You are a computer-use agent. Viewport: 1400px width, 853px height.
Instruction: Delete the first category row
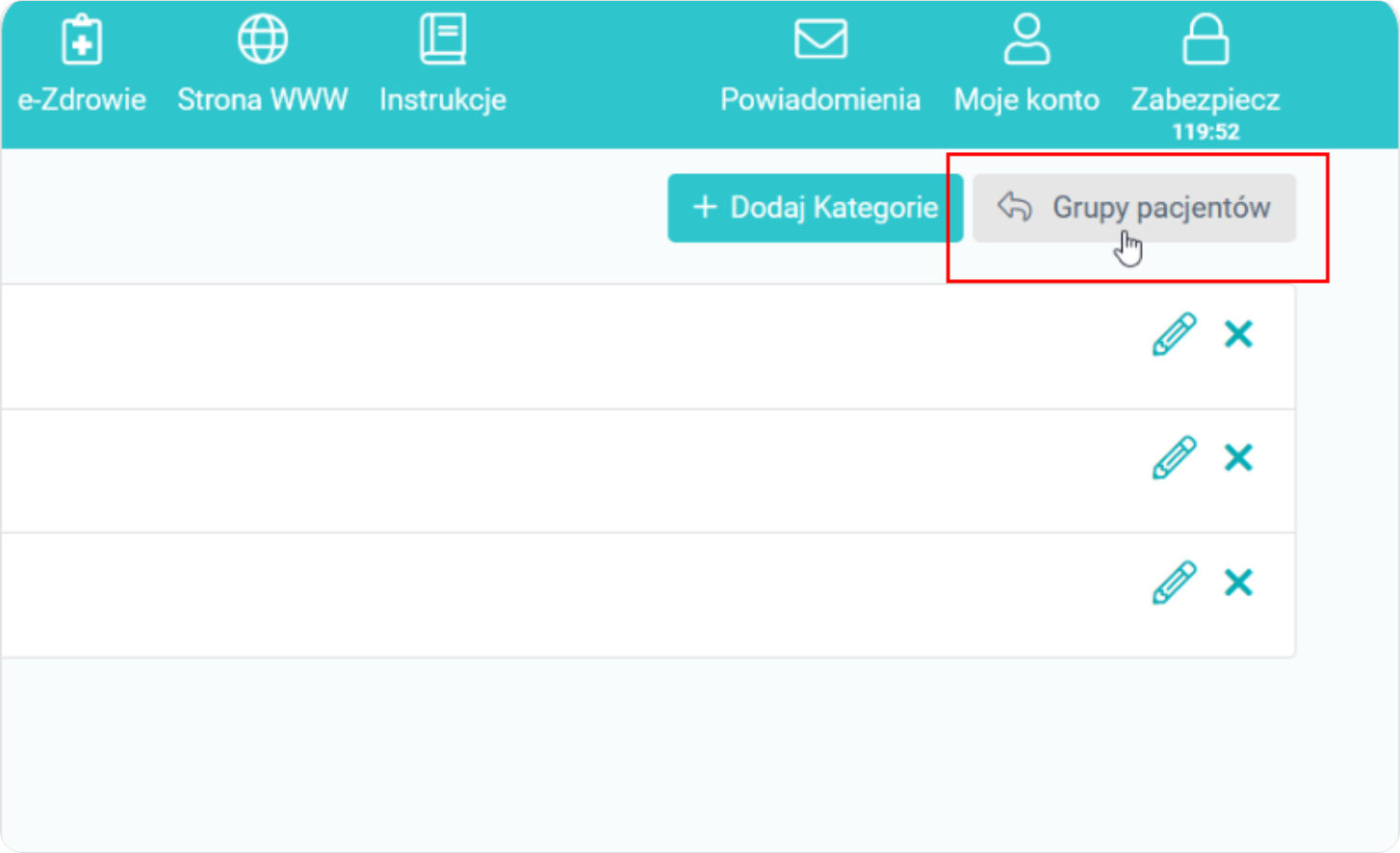pyautogui.click(x=1238, y=334)
